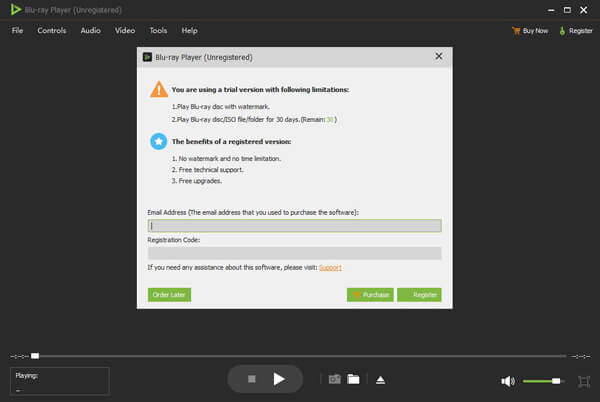Take a snapshot with camera icon

[x=334, y=379]
